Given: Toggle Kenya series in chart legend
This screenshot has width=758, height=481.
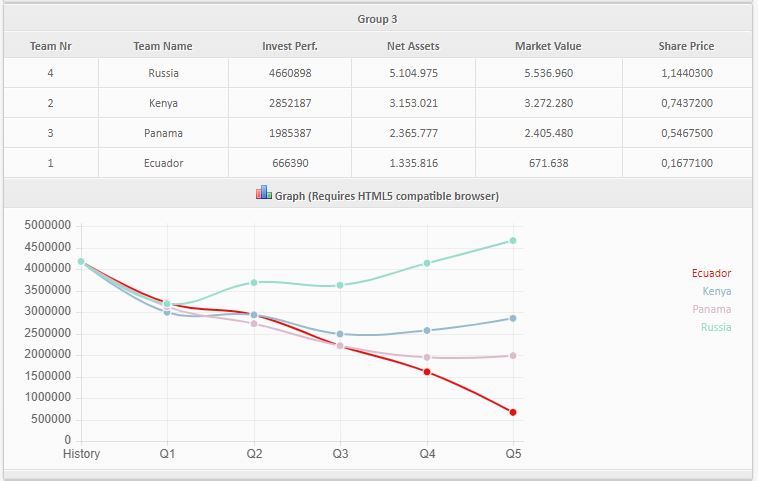Looking at the screenshot, I should (716, 292).
